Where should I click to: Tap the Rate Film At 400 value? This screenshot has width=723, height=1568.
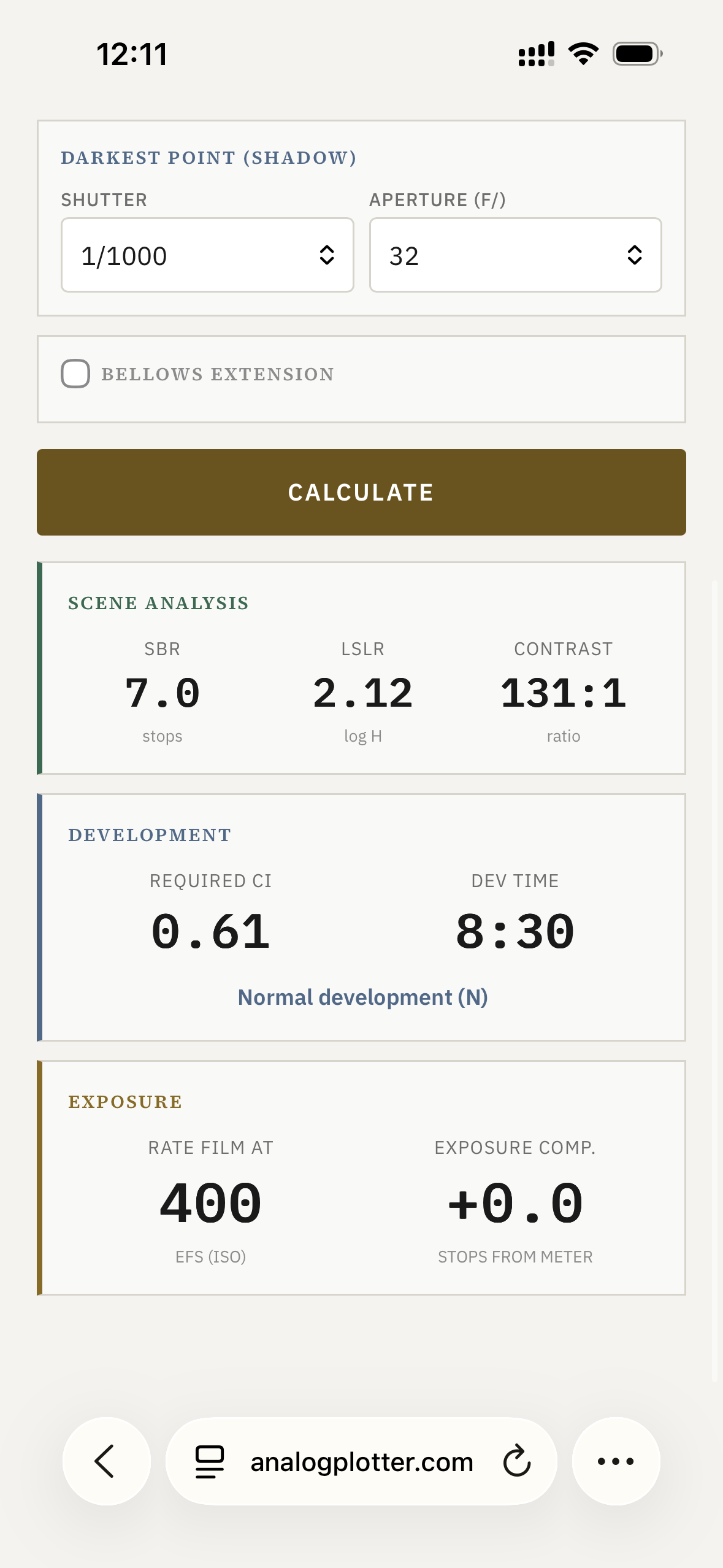(210, 1204)
